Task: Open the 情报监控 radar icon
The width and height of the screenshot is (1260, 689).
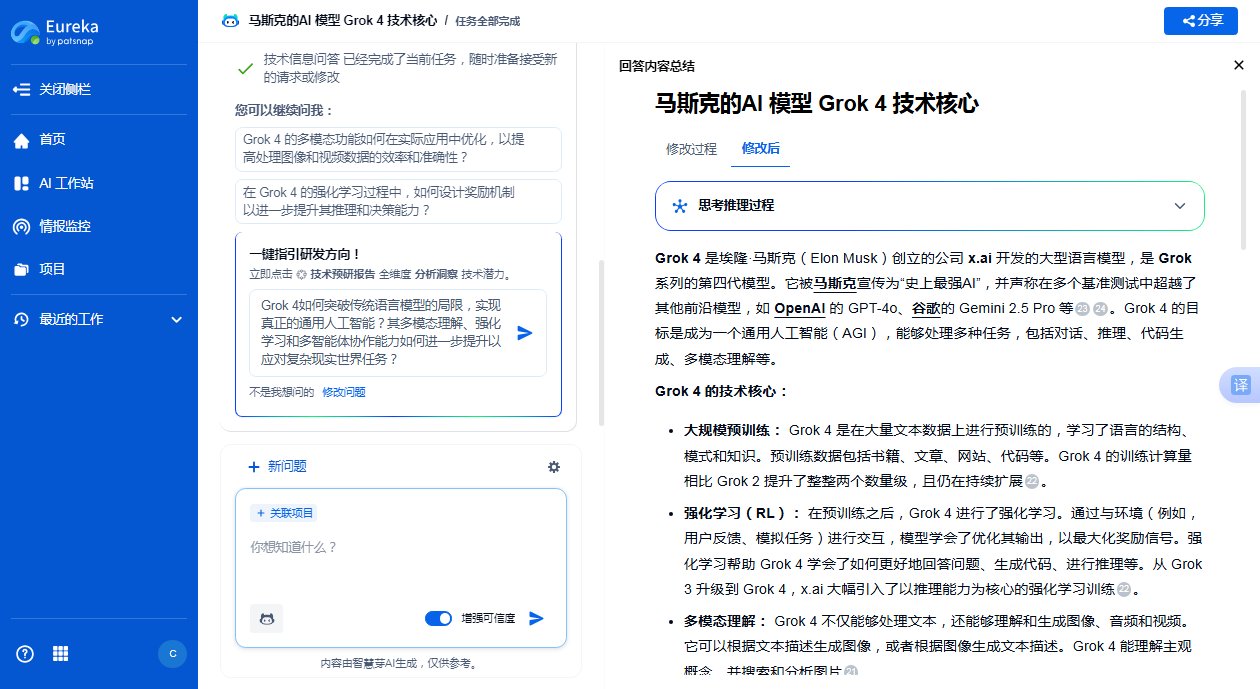Action: pos(21,226)
